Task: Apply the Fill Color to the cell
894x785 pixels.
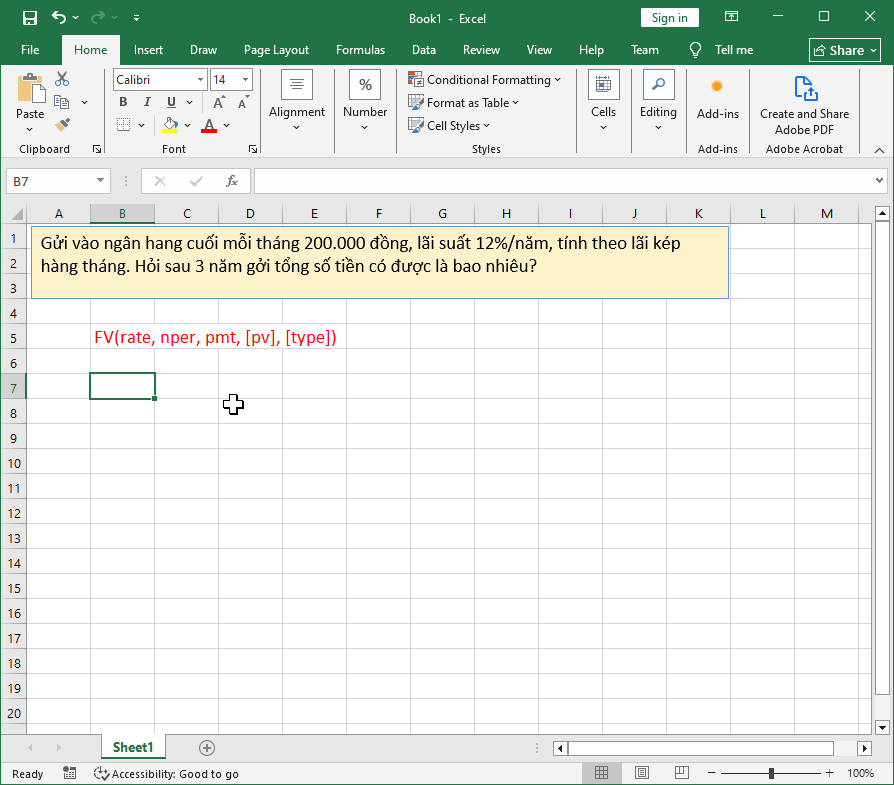Action: pyautogui.click(x=168, y=124)
